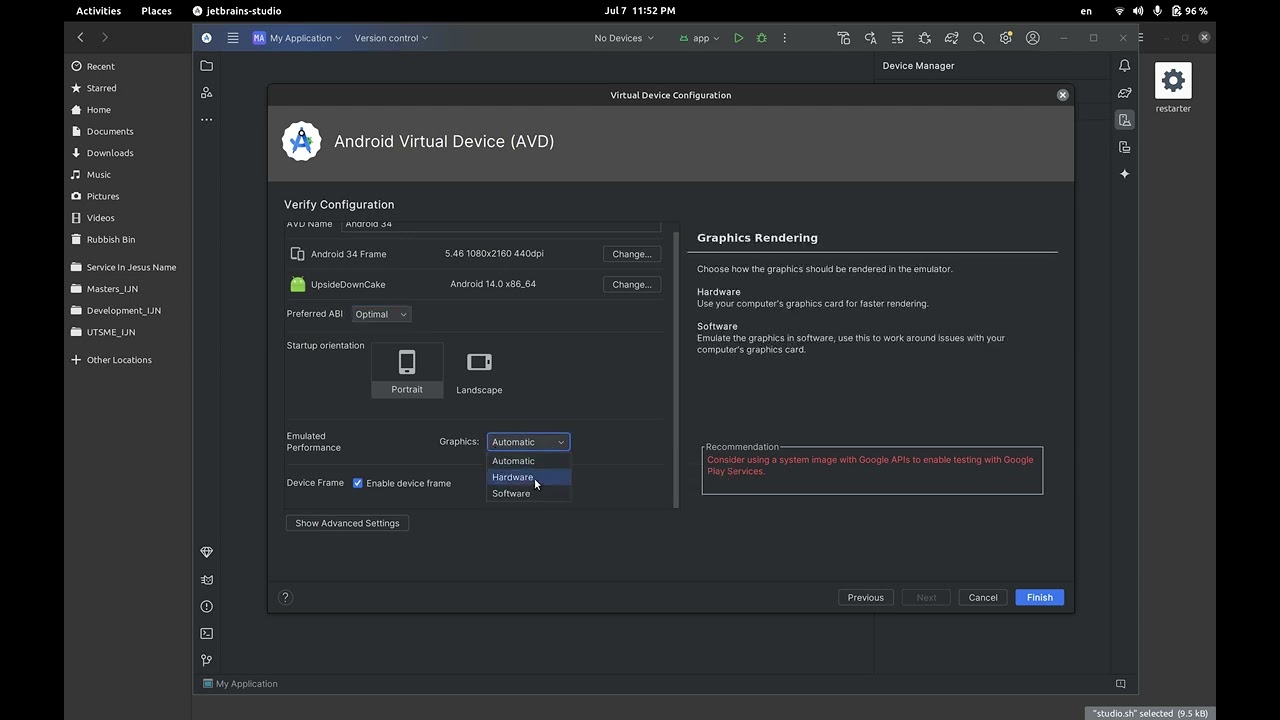Expand the Version control dropdown
The image size is (1280, 720).
pos(391,38)
